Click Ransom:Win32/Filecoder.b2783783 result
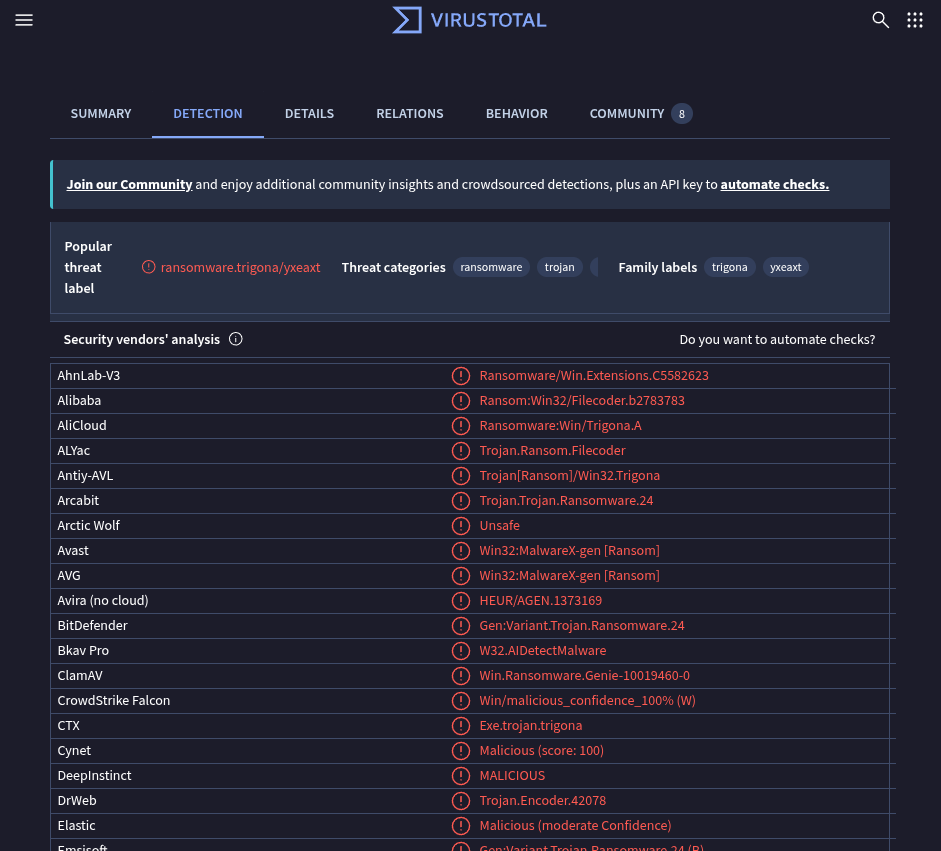 coord(582,401)
